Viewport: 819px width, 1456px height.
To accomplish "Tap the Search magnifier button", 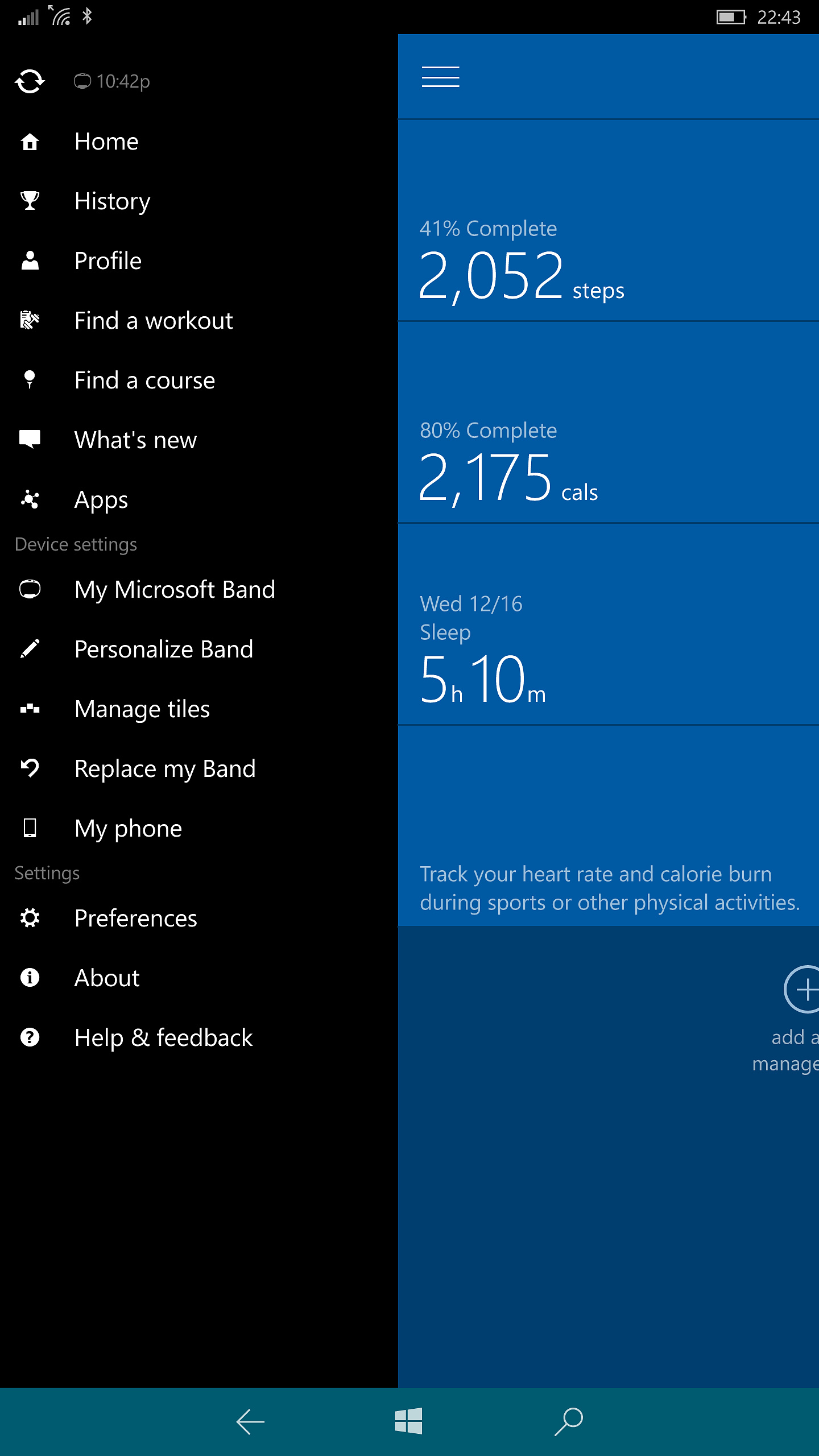I will point(569,1421).
